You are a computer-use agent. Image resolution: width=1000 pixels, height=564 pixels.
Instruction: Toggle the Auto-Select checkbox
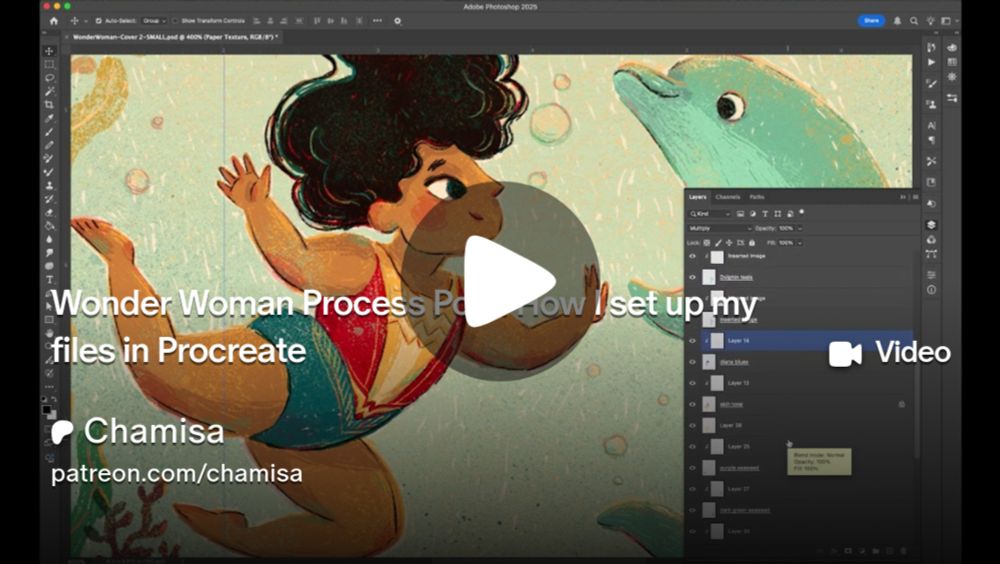[x=98, y=21]
